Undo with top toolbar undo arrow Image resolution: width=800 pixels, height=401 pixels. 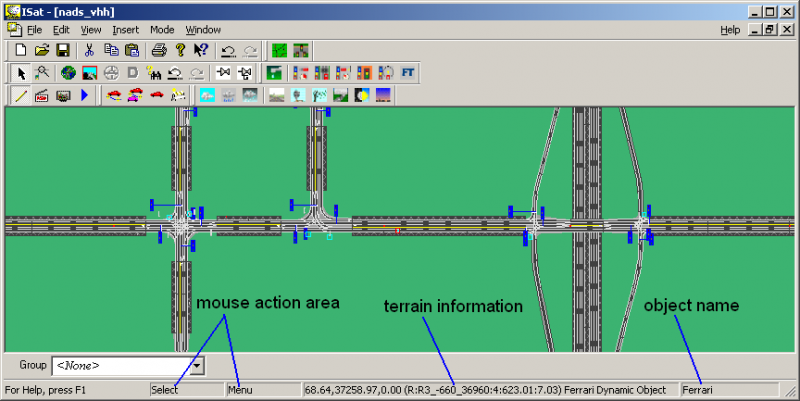(228, 51)
